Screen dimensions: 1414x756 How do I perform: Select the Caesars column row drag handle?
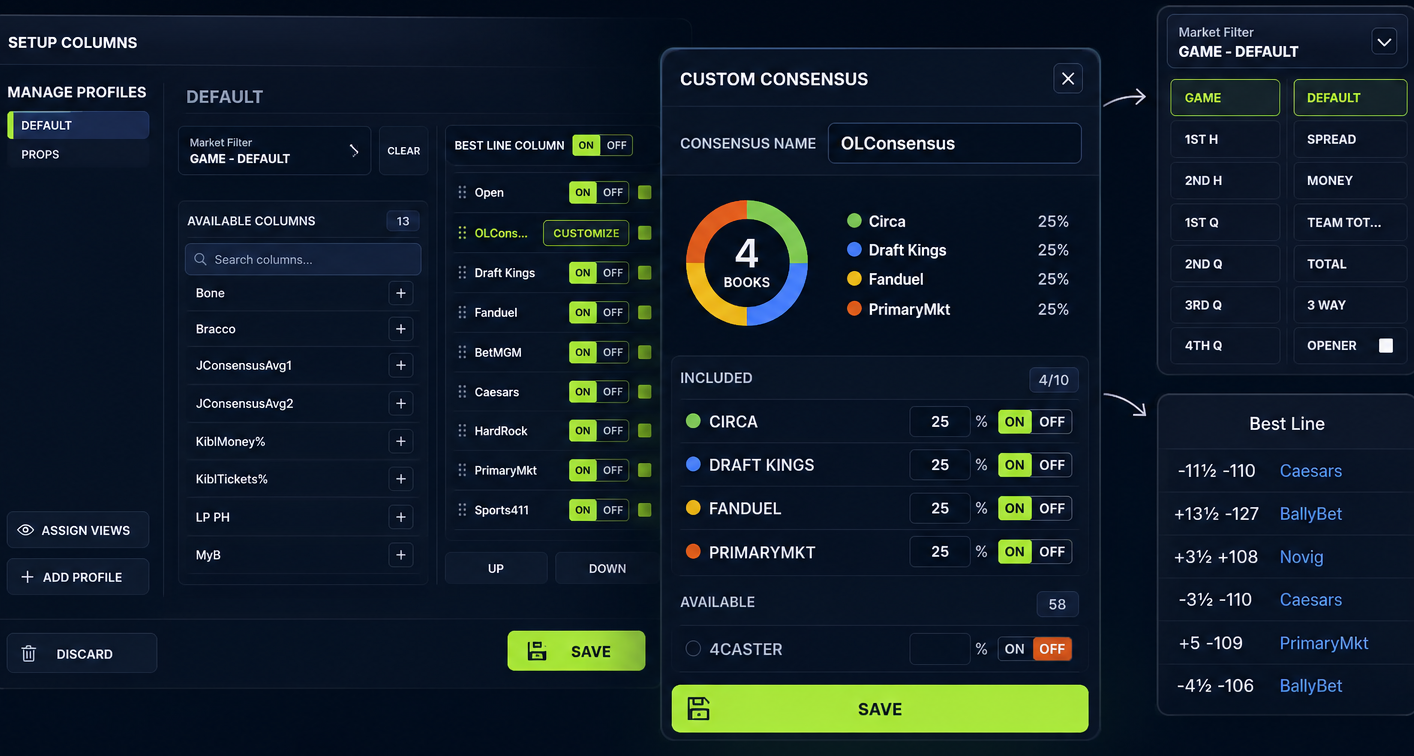[462, 392]
